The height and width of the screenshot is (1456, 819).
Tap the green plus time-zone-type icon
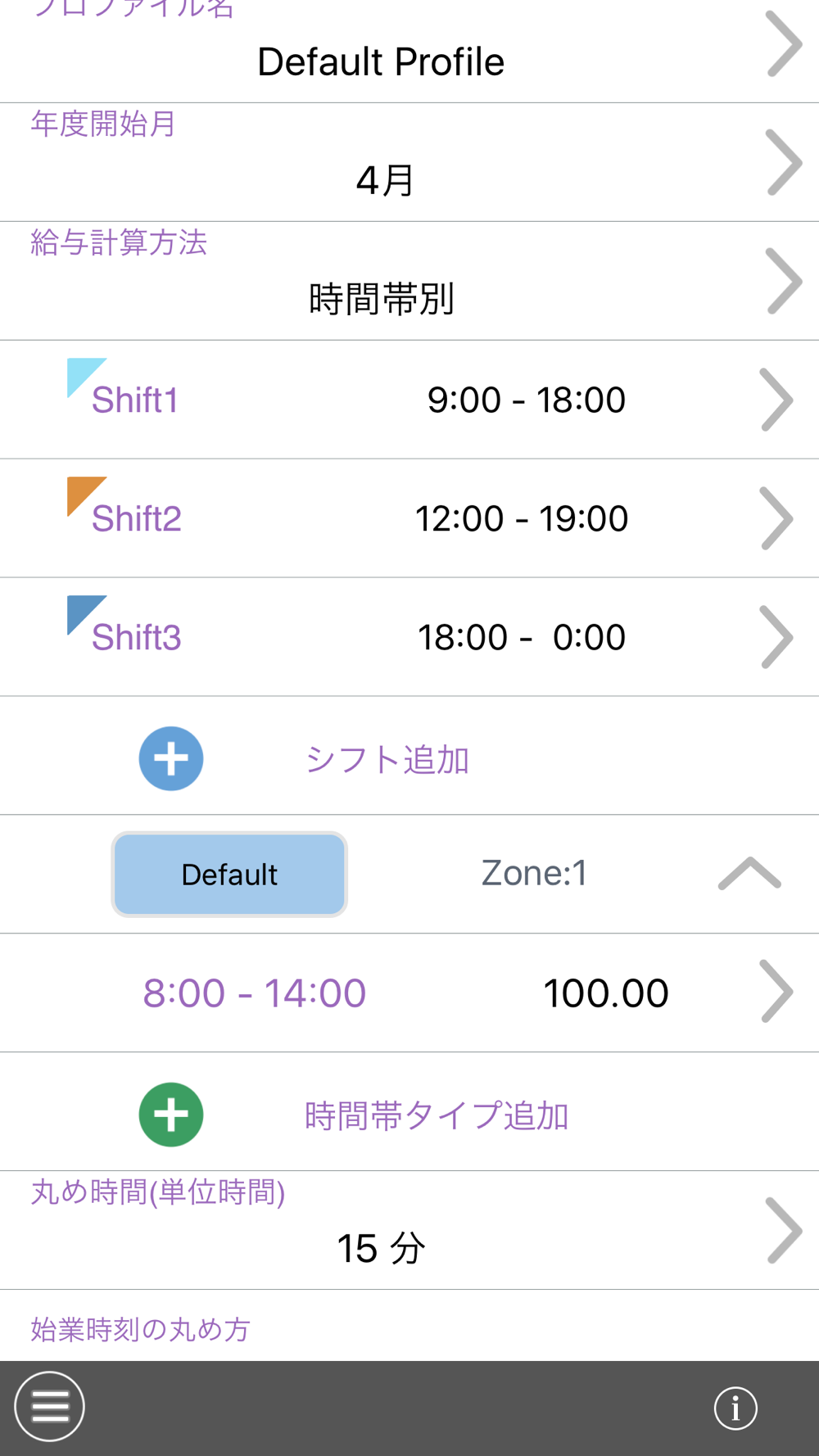point(171,1115)
